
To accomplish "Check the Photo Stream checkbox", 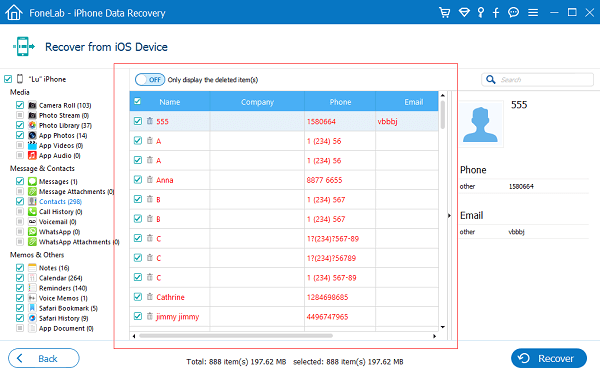I will 20,115.
